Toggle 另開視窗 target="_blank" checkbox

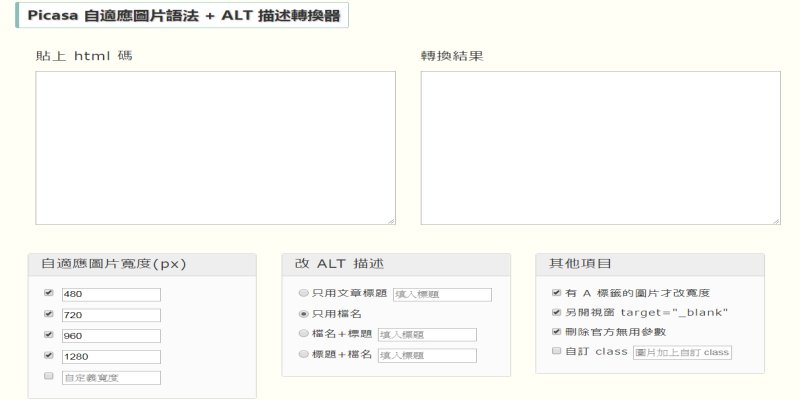(x=557, y=312)
